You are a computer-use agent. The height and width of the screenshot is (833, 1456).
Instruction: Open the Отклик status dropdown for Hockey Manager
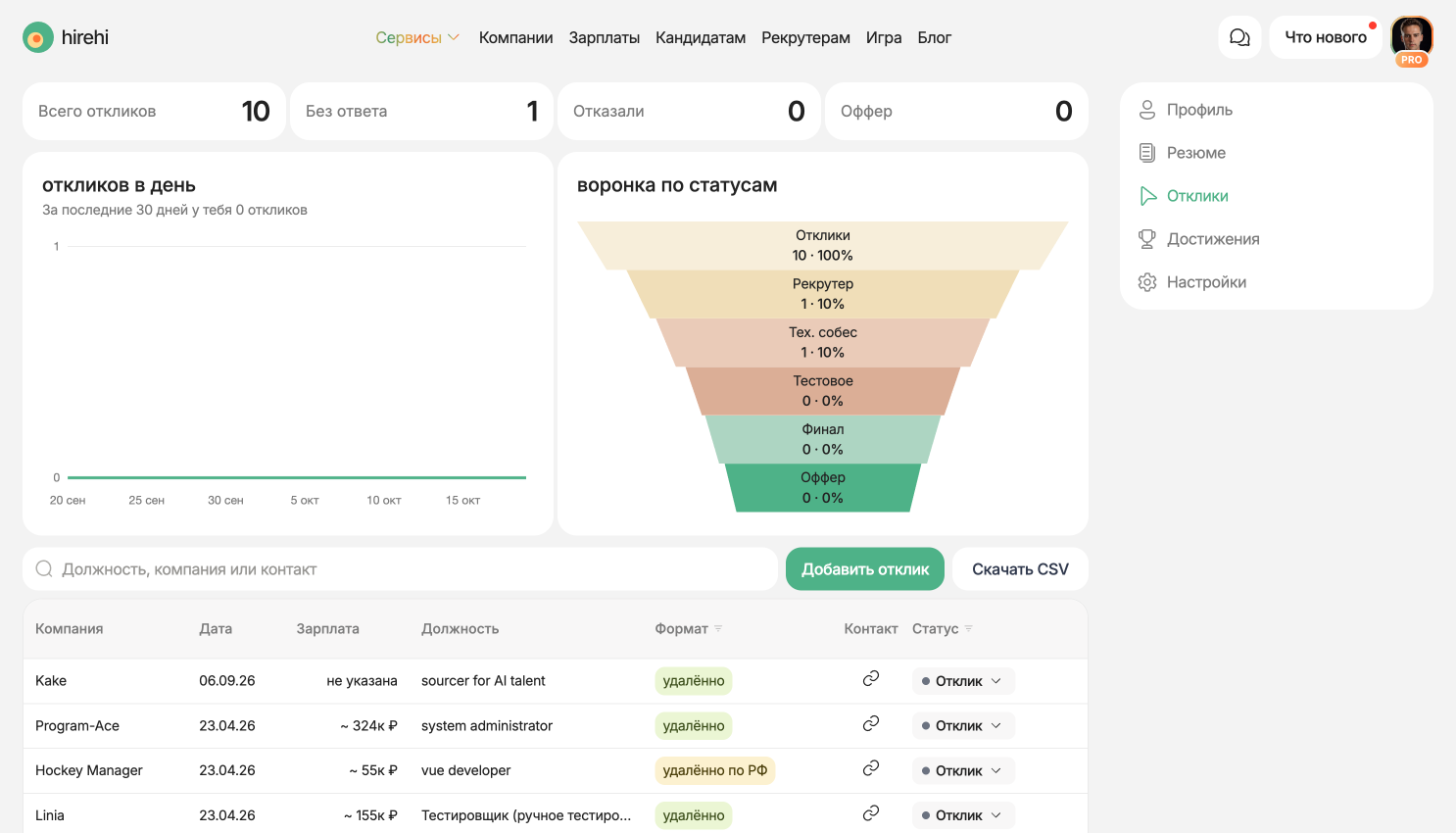(963, 771)
